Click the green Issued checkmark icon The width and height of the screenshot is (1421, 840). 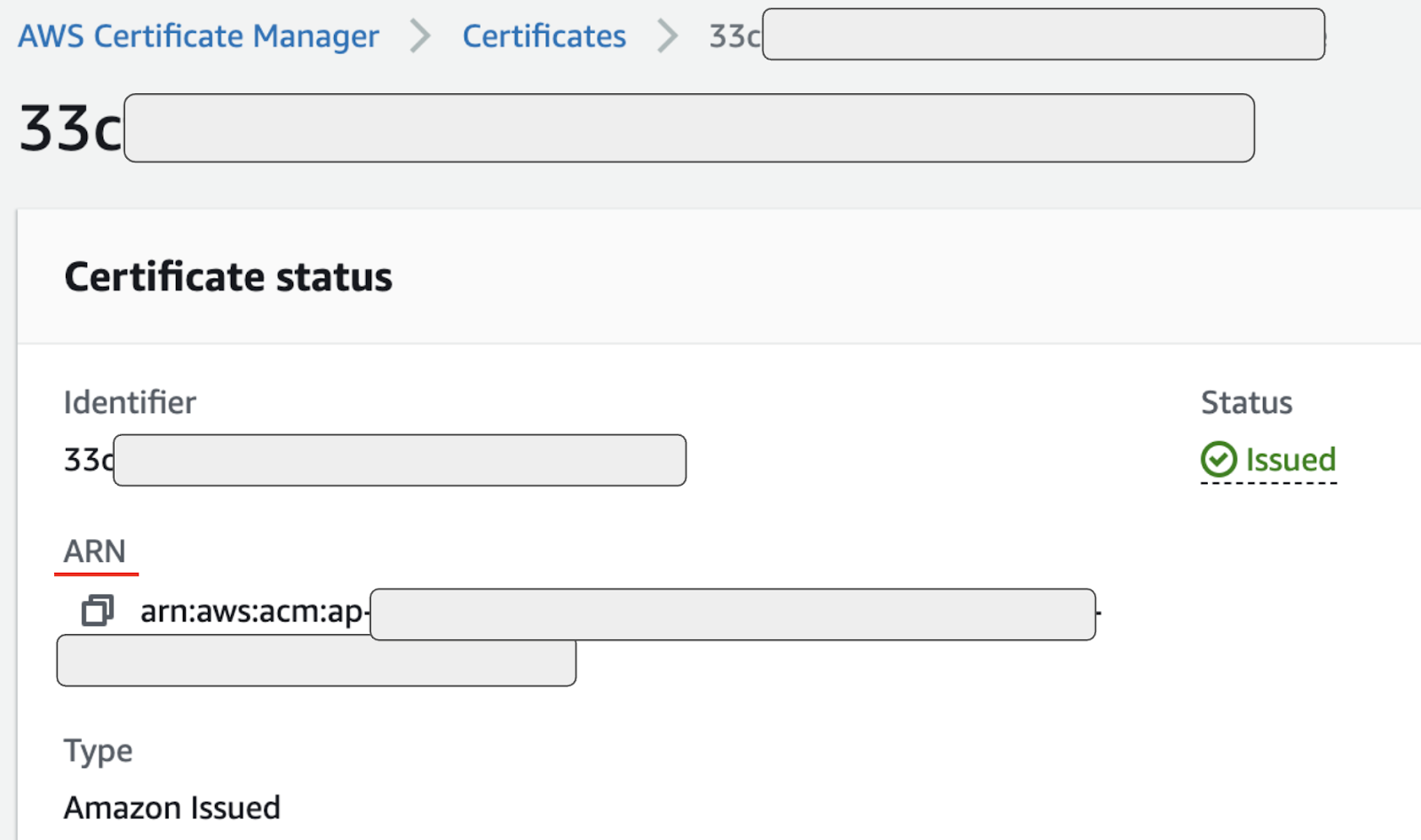click(1219, 460)
